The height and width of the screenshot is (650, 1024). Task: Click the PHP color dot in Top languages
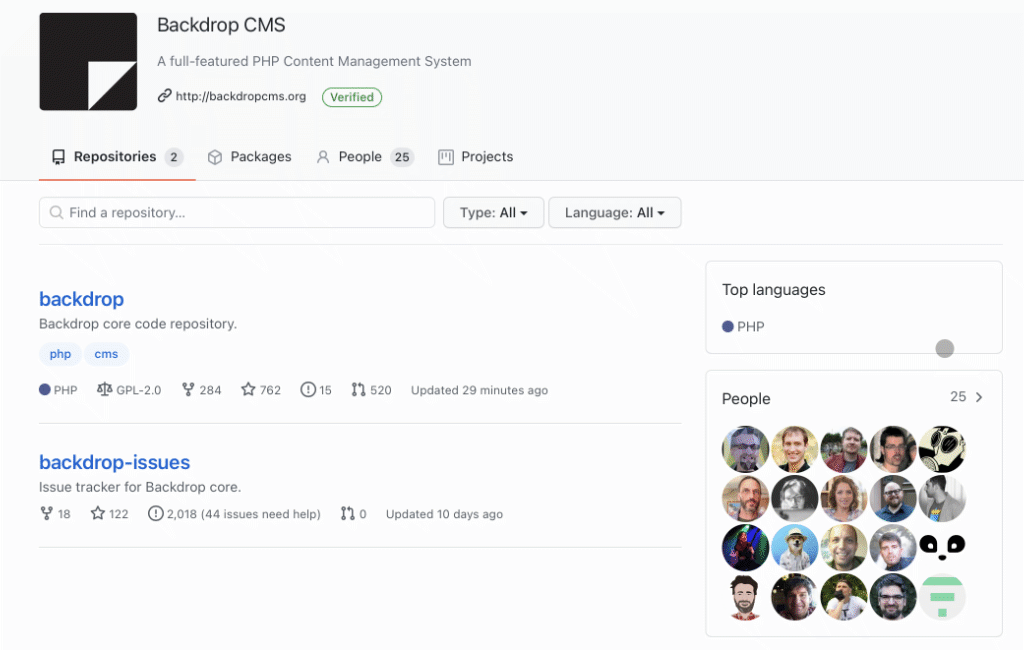(x=728, y=327)
